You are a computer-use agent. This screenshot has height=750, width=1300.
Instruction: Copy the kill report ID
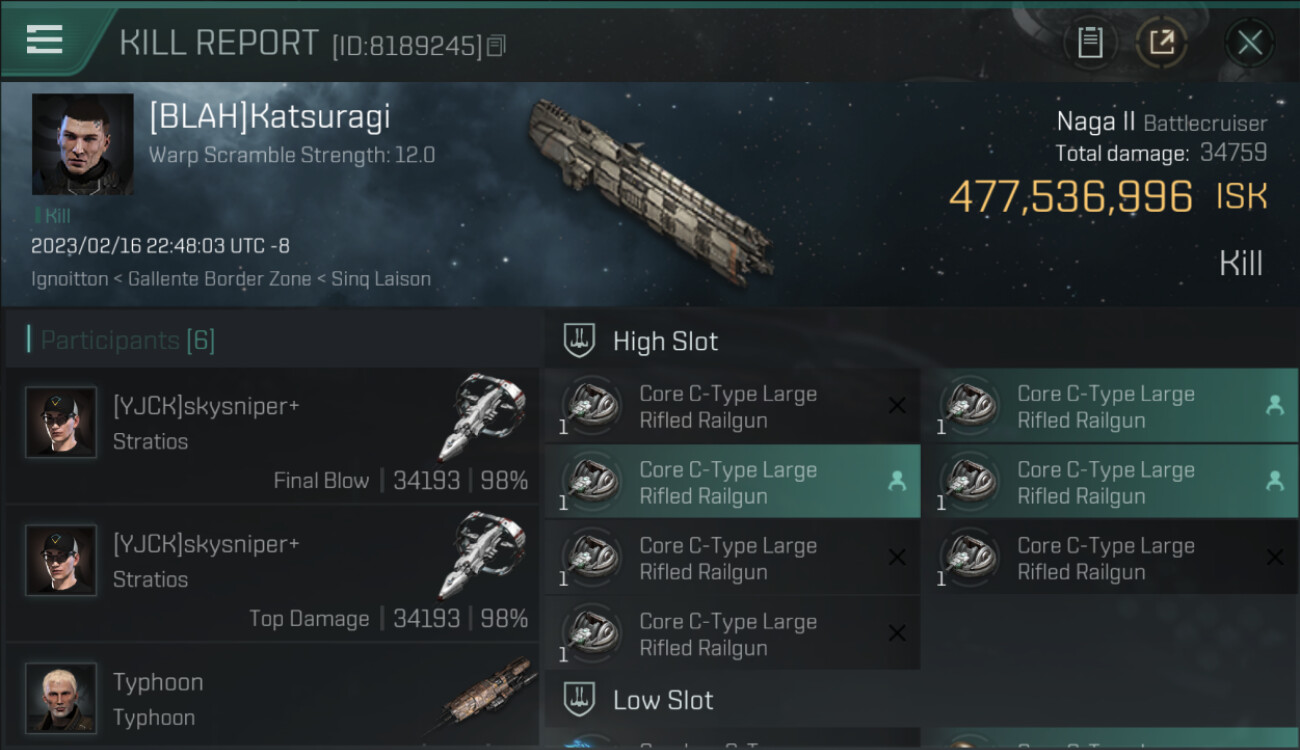497,45
